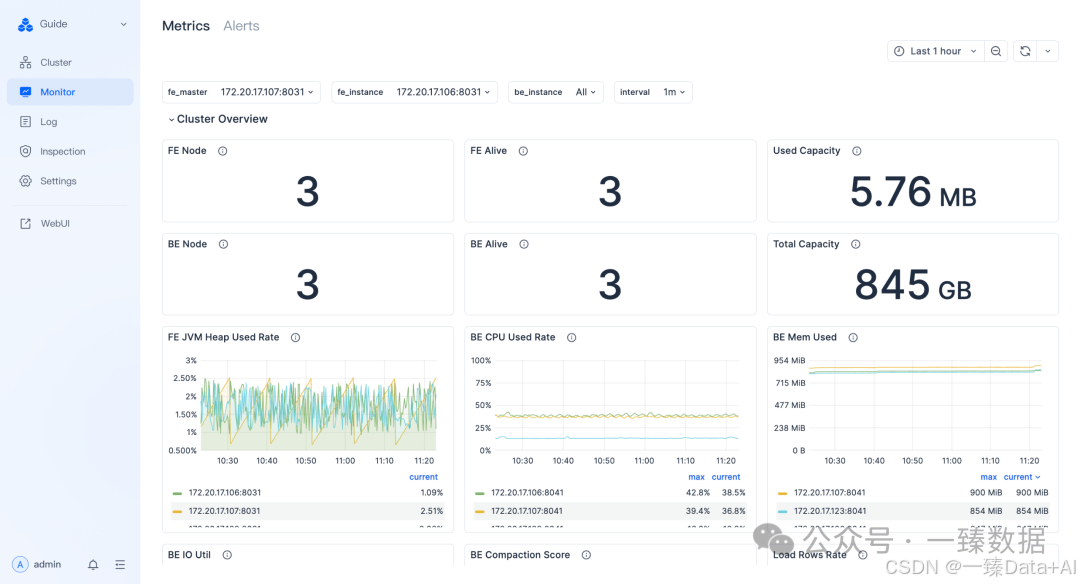Click the BE Node info icon
Viewport: 1080px width, 584px height.
223,244
